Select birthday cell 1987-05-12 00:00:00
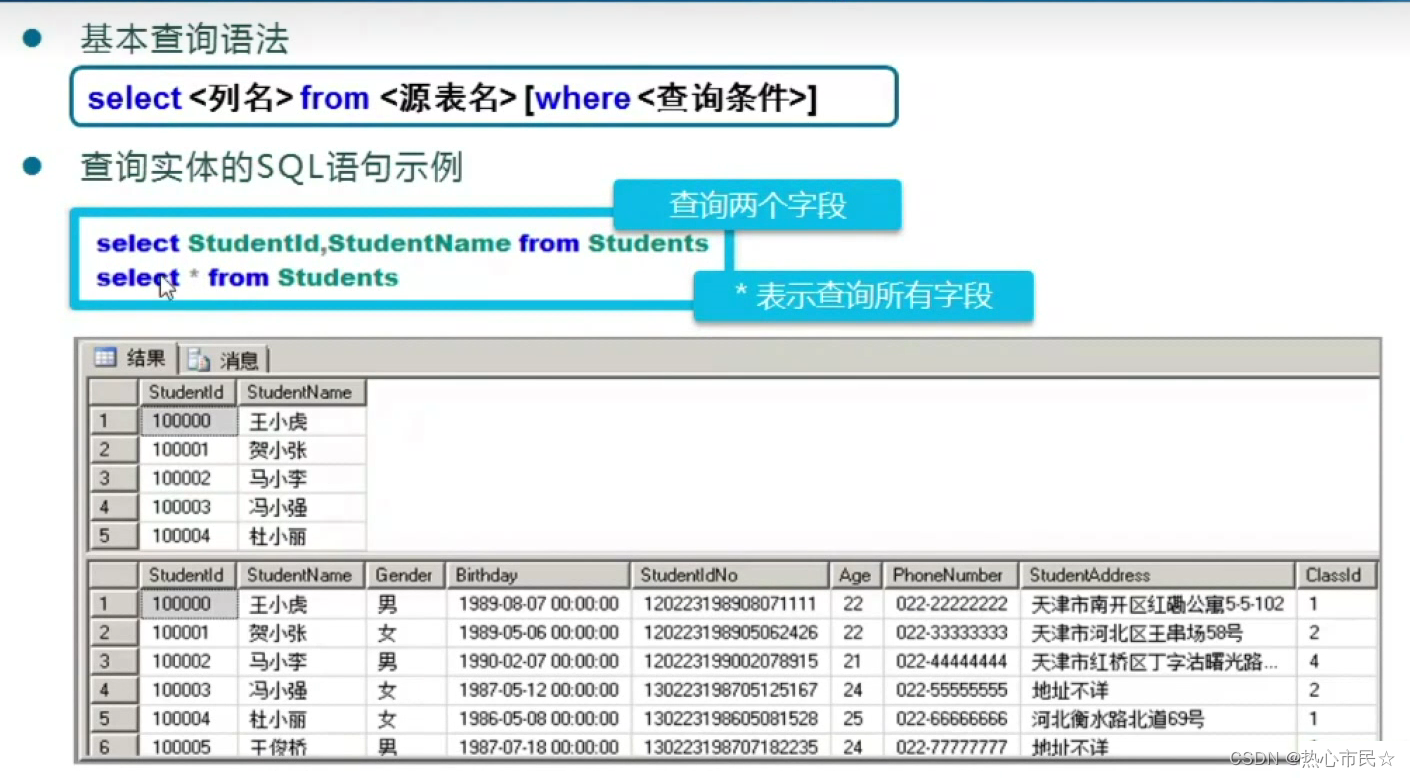 [x=537, y=690]
